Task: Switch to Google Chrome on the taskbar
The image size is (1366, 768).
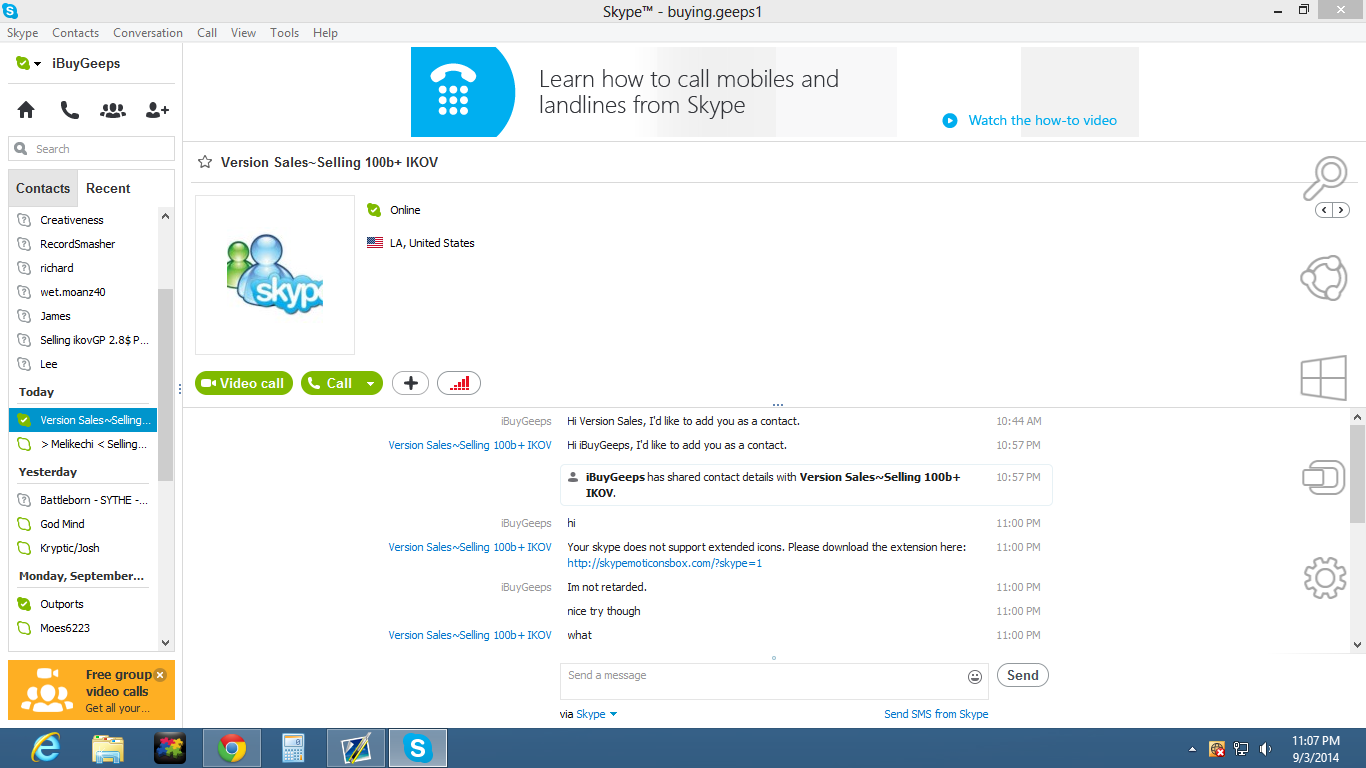Action: (x=232, y=748)
